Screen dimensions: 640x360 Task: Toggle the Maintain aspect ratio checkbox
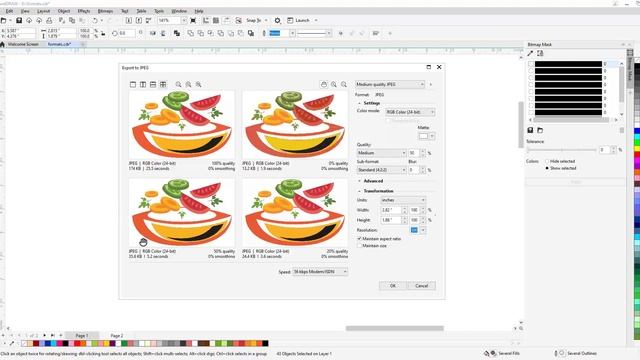pyautogui.click(x=359, y=238)
